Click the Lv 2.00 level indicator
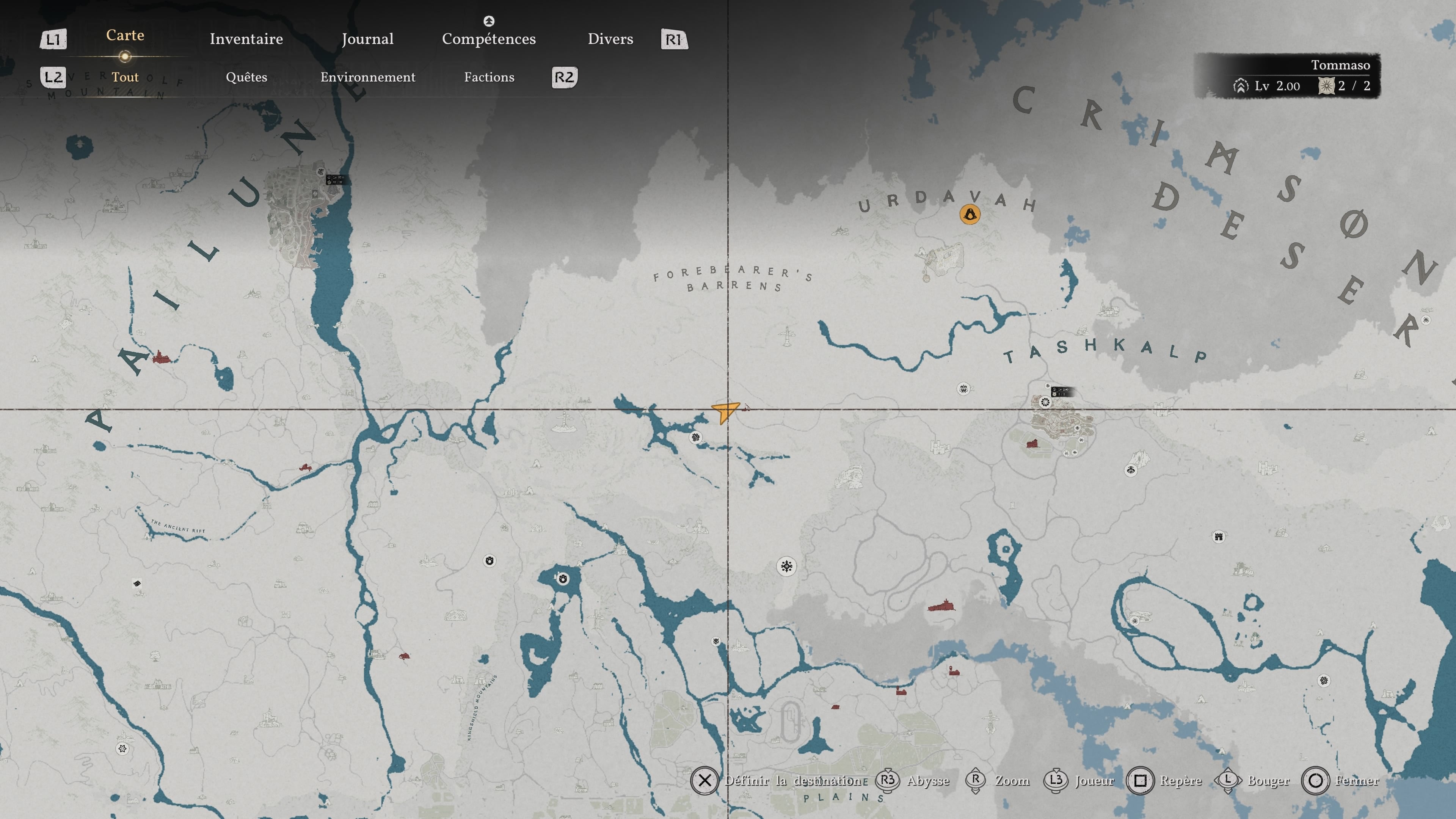The image size is (1456, 819). point(1267,86)
